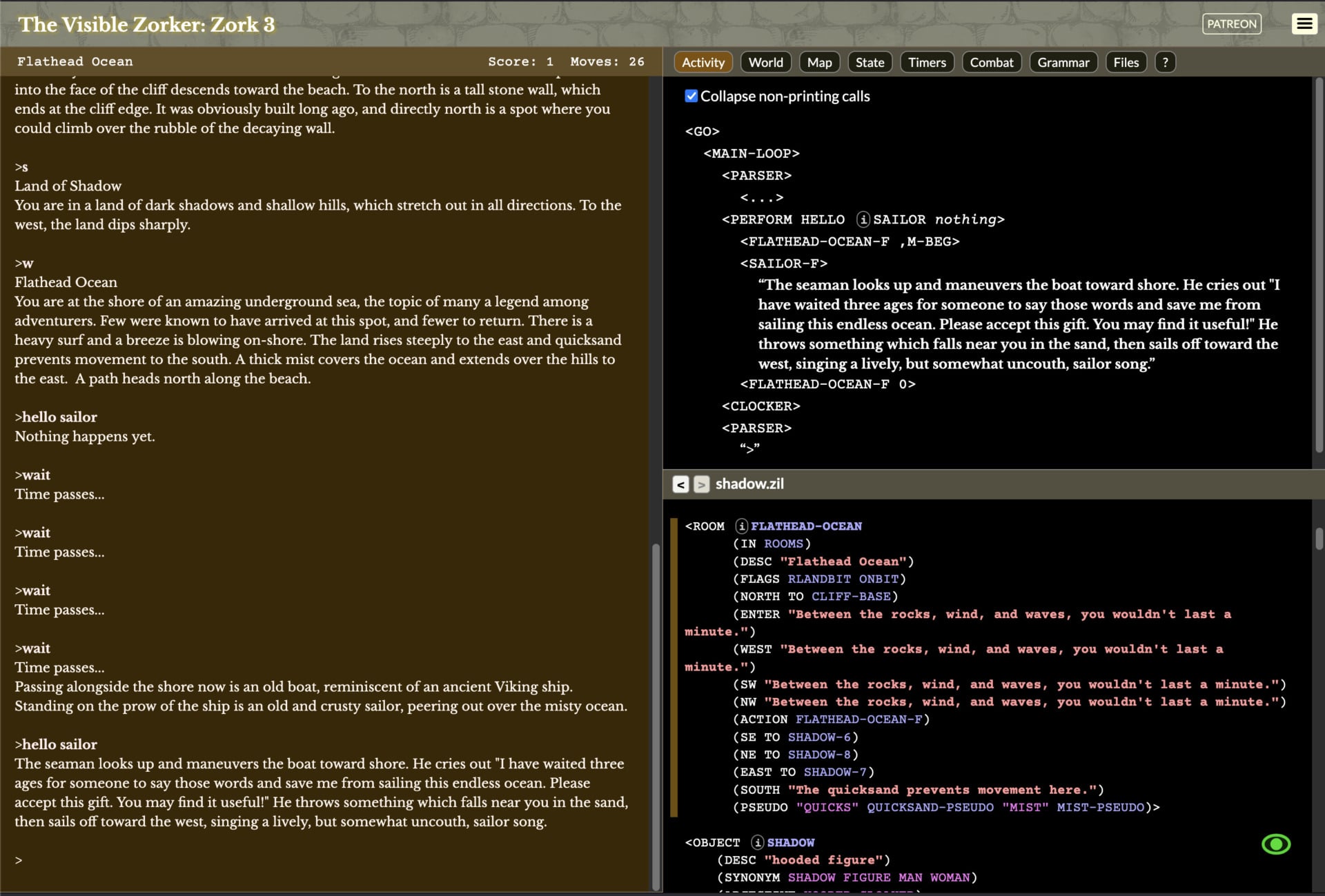Click the FLATHEAD-OCEAN room name in source
This screenshot has height=896, width=1325.
pos(806,526)
